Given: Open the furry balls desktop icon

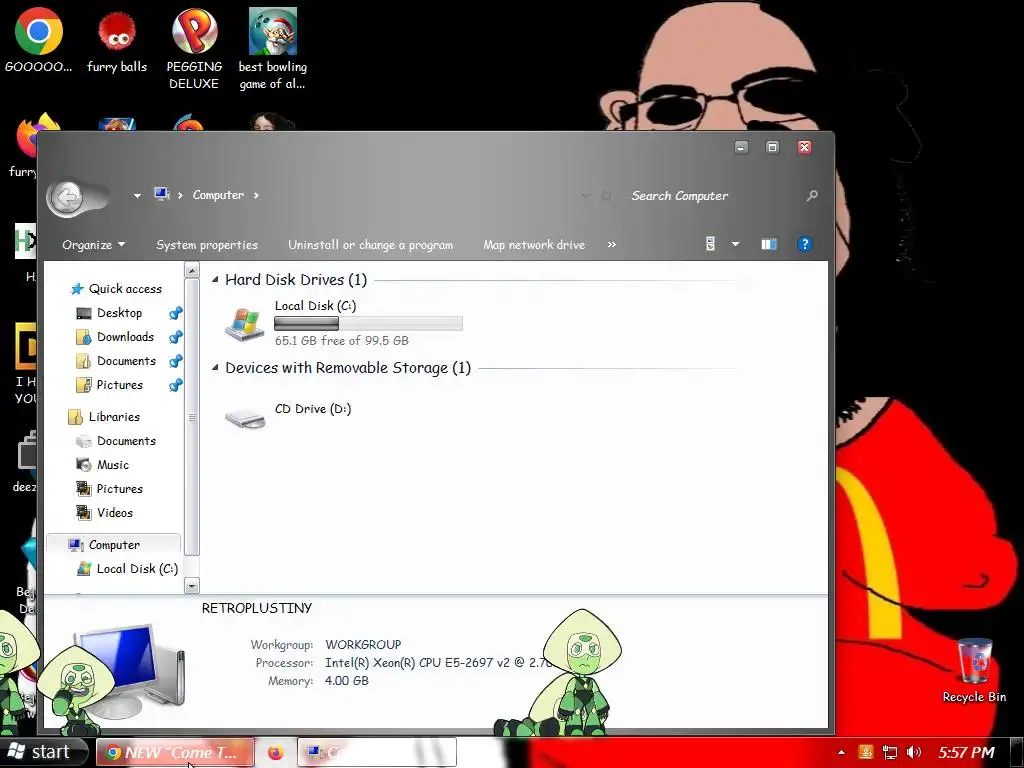Looking at the screenshot, I should coord(117,40).
